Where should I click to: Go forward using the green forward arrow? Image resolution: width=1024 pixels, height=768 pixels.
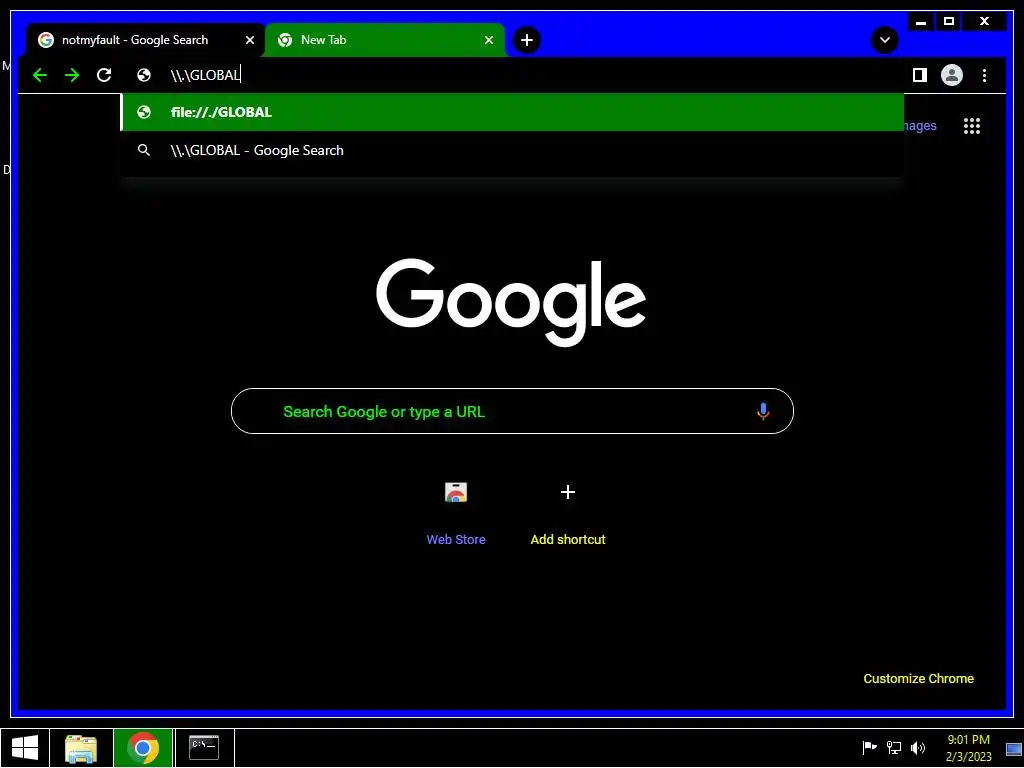click(x=72, y=75)
